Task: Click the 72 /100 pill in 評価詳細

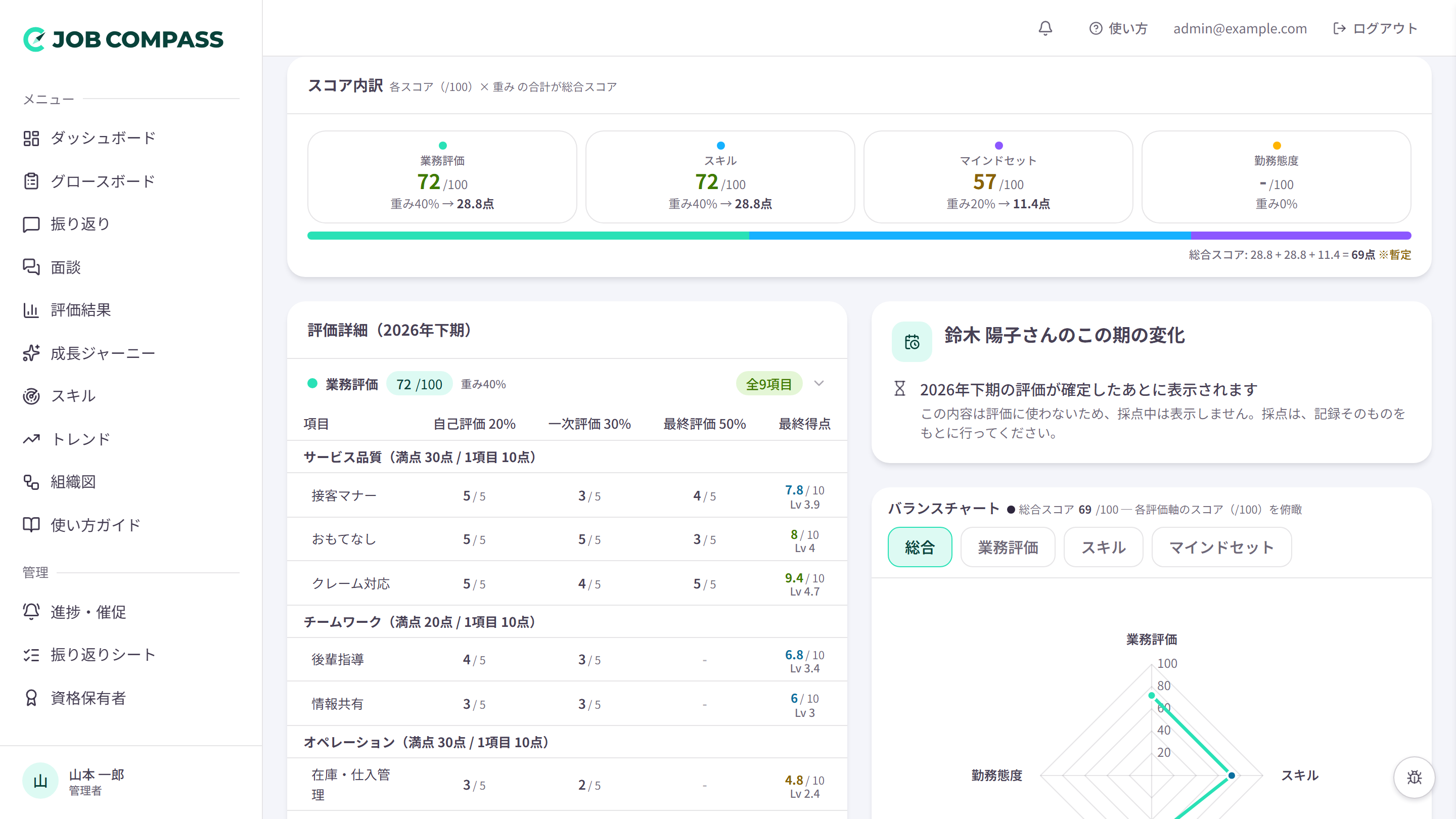Action: (x=420, y=384)
